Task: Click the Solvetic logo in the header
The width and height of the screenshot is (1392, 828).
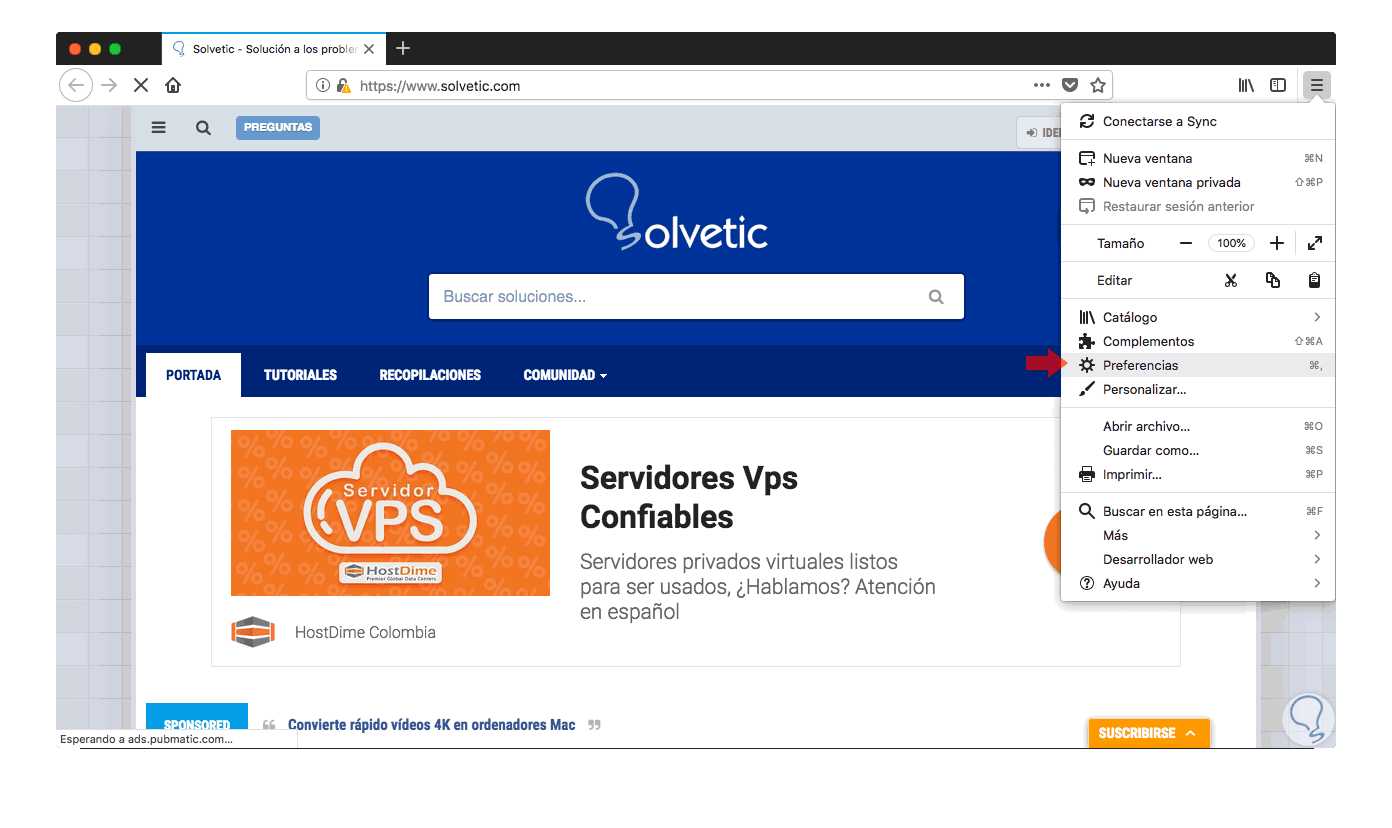Action: point(677,213)
